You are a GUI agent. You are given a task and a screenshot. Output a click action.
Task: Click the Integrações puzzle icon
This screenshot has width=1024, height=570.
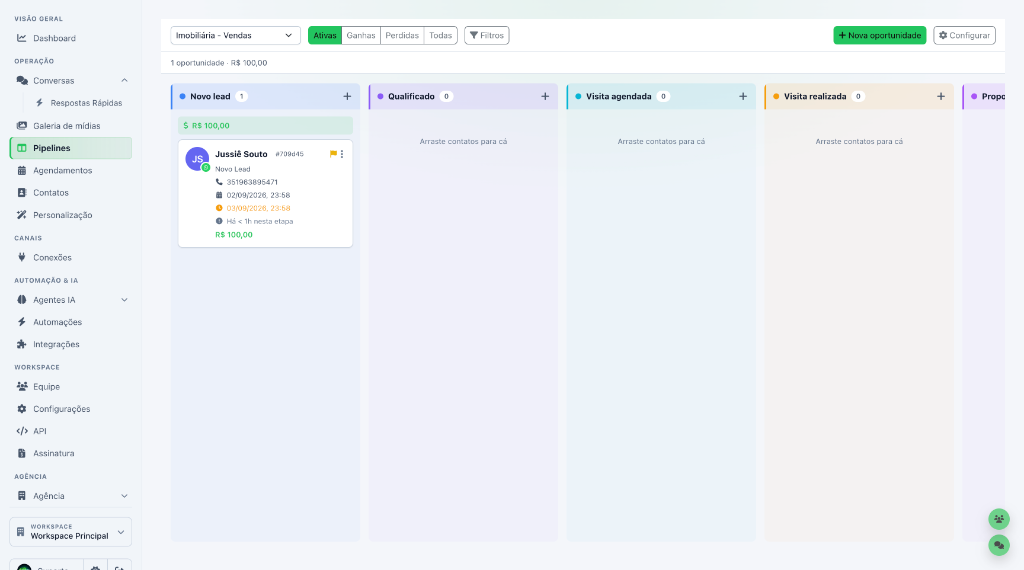(22, 344)
